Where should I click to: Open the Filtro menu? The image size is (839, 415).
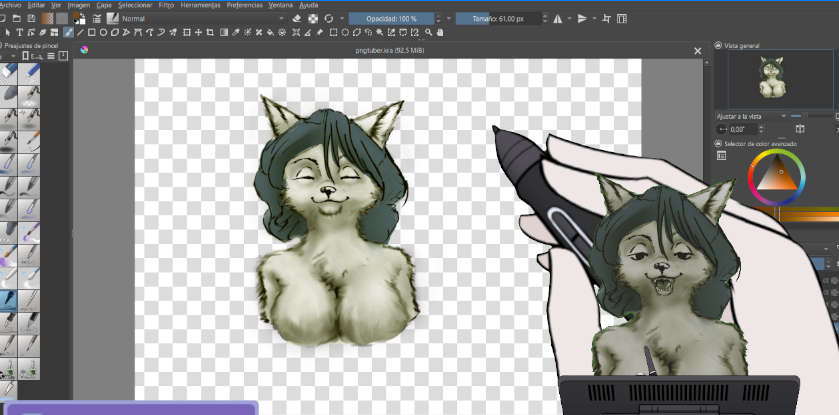pos(166,5)
